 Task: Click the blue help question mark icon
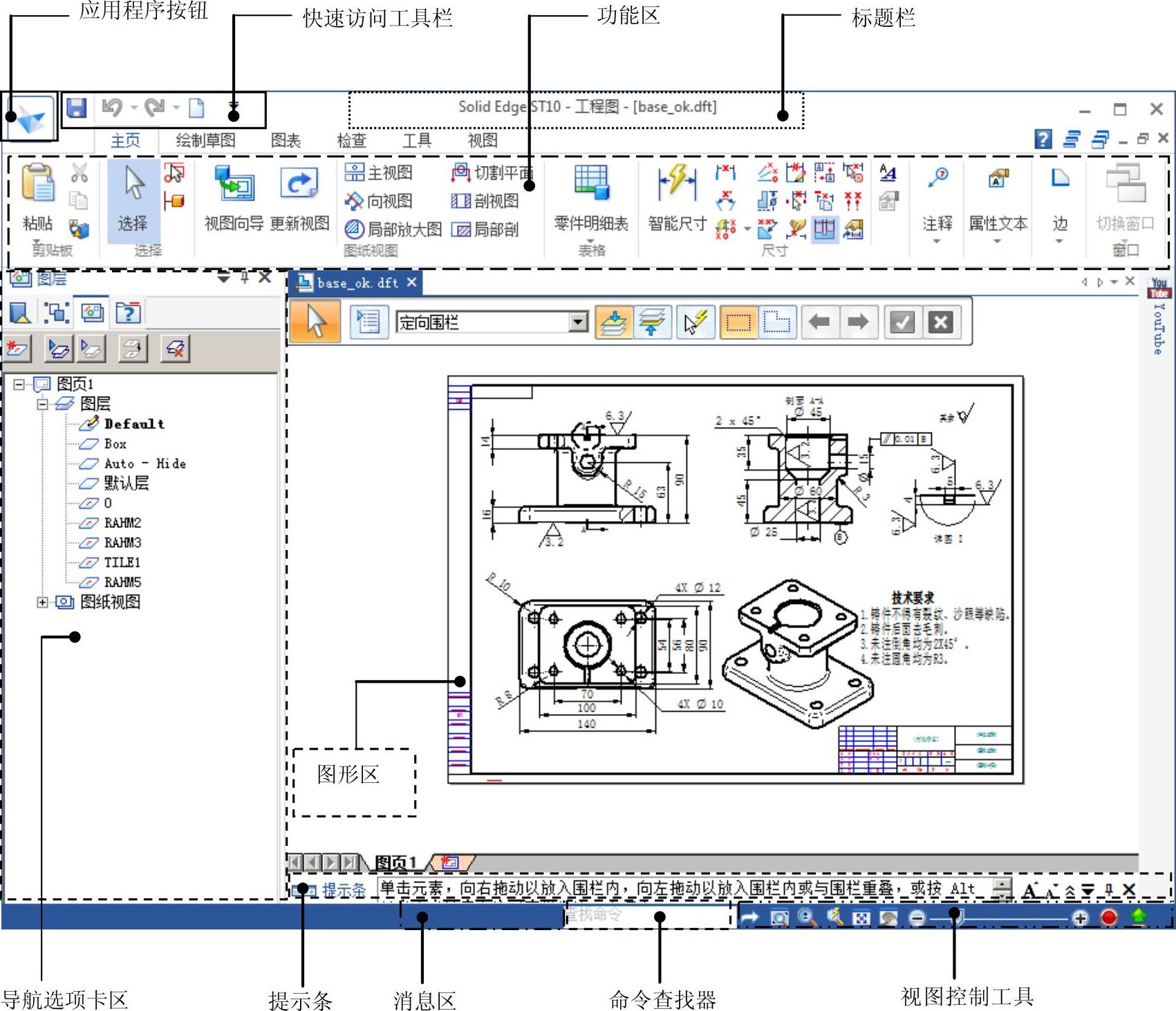[x=1043, y=139]
